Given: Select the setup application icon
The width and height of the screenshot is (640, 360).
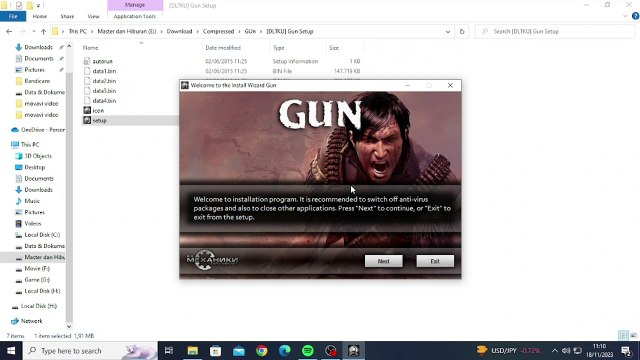Looking at the screenshot, I should click(x=87, y=120).
